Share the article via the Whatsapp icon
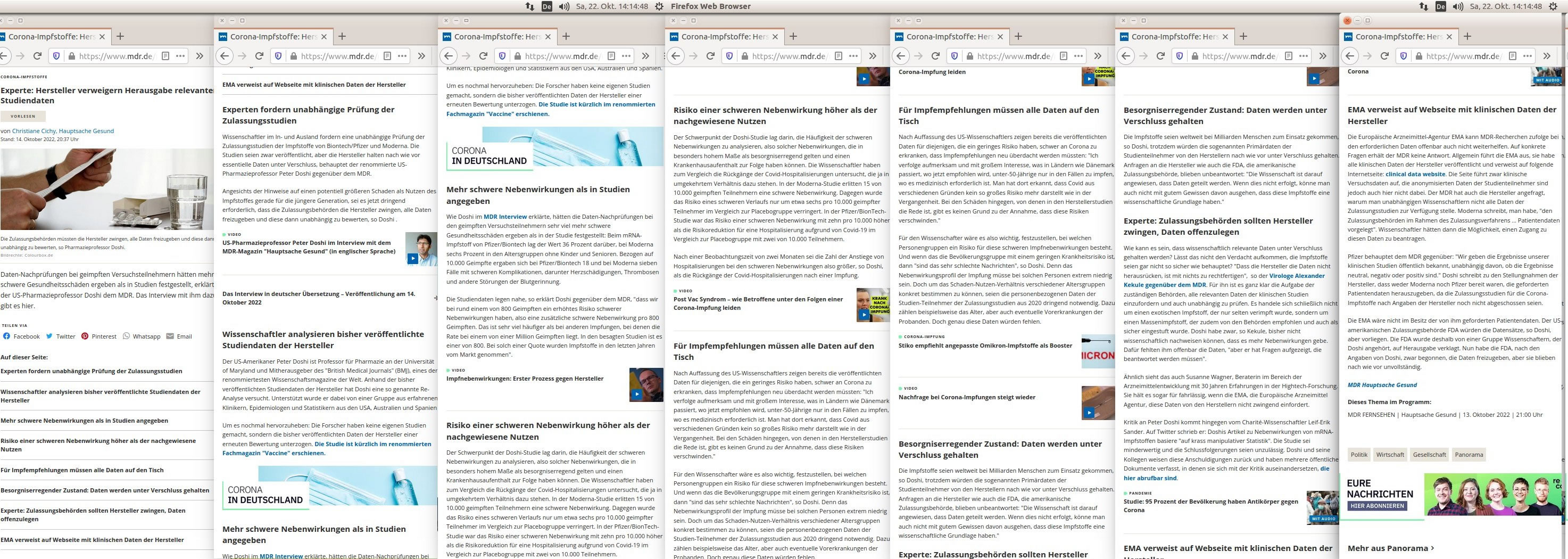Viewport: 1568px width, 559px height. [x=126, y=336]
